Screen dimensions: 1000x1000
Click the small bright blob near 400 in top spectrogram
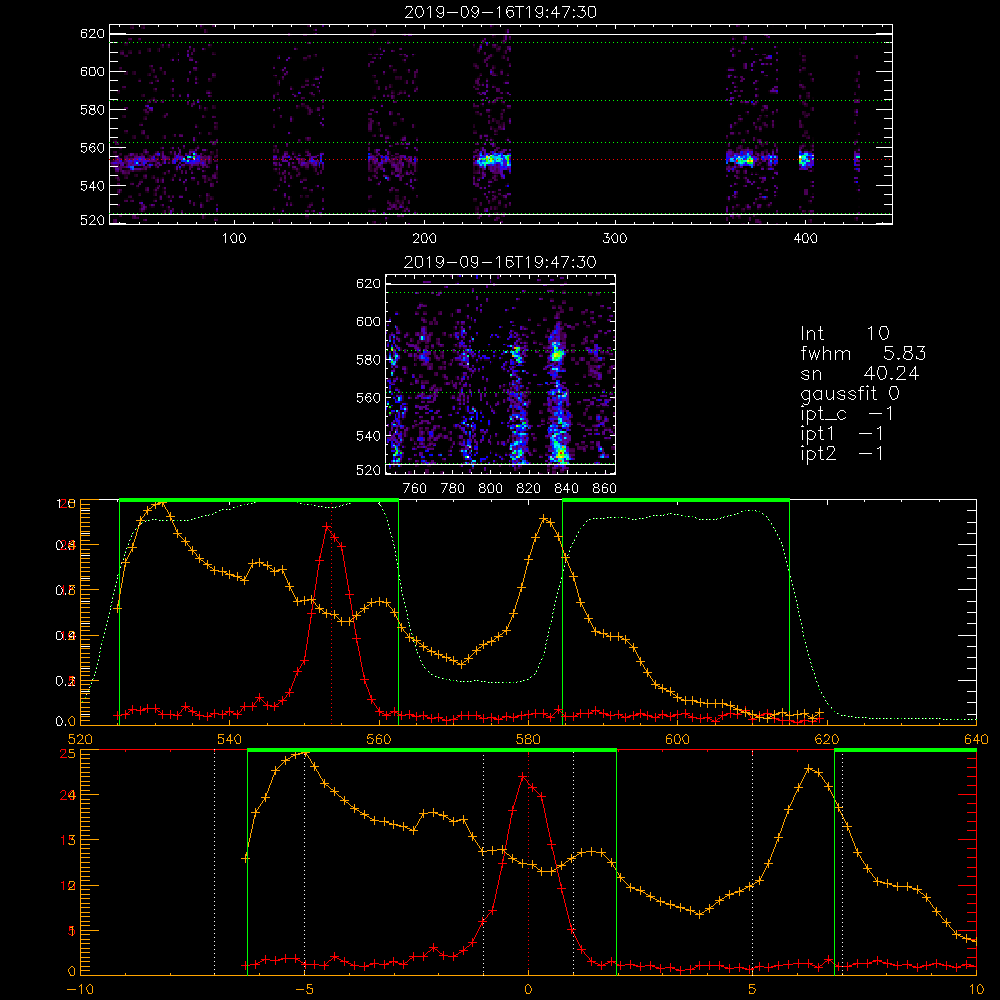[x=806, y=159]
